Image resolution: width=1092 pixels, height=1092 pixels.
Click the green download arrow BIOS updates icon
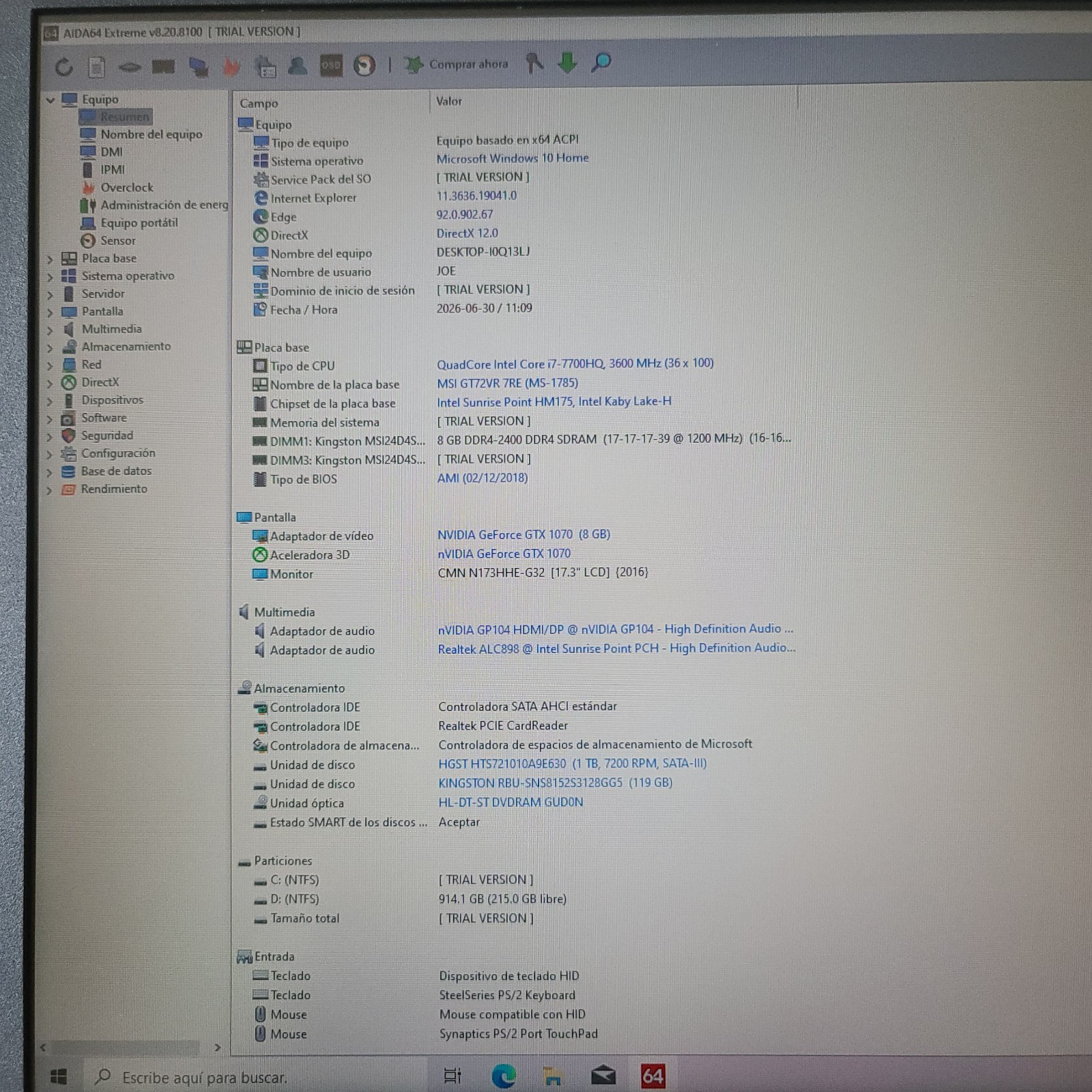567,63
